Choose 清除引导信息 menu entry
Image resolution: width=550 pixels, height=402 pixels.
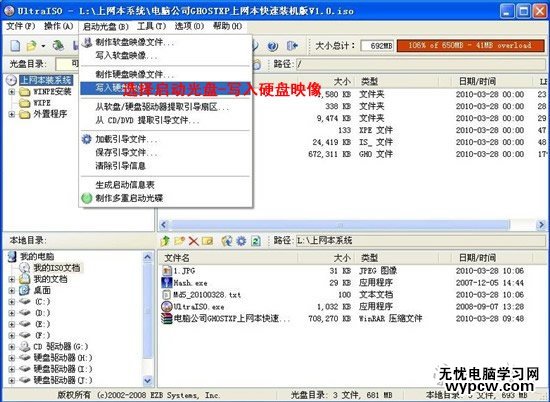coord(166,166)
